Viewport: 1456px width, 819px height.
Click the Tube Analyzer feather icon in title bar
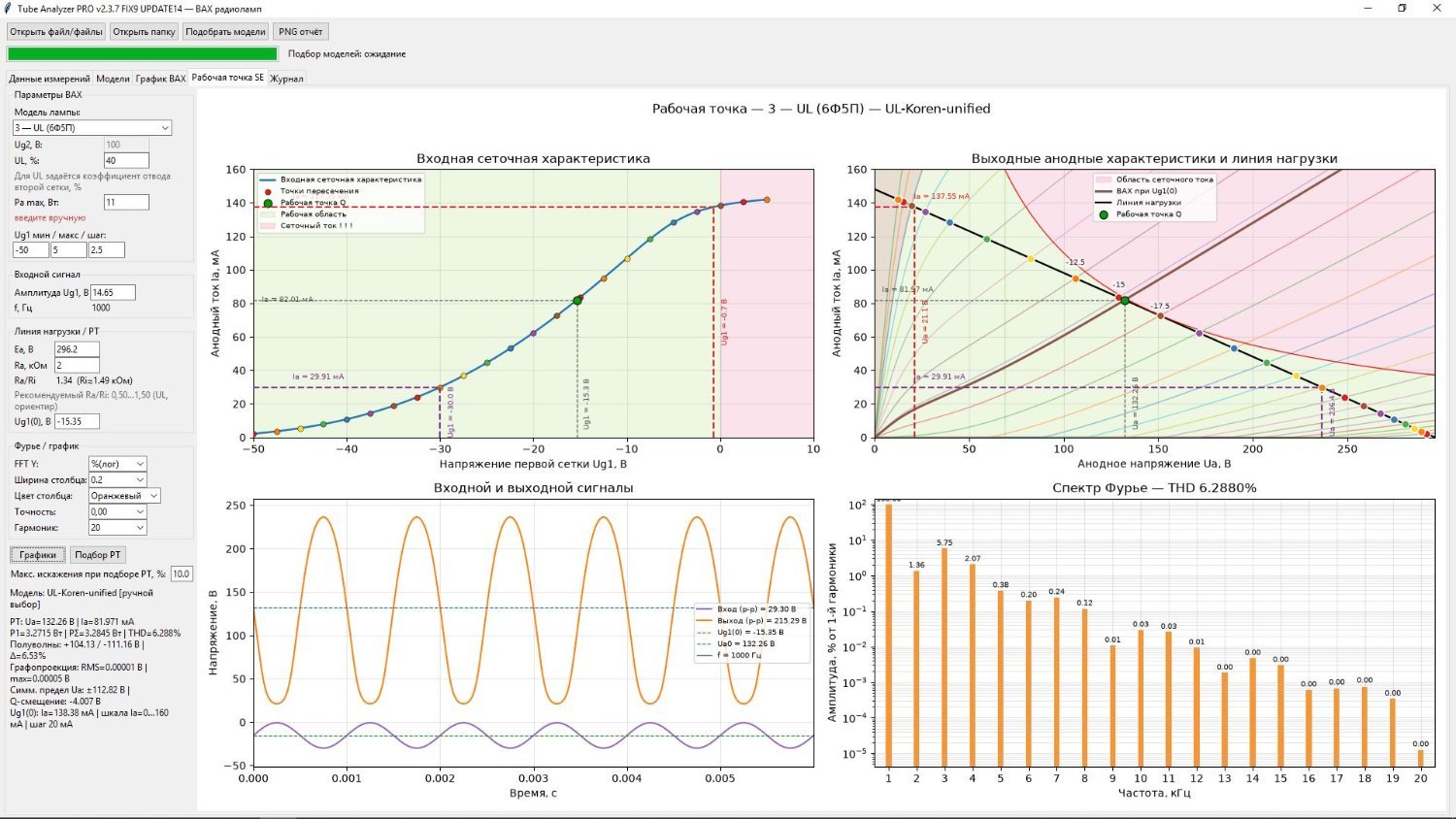8,9
